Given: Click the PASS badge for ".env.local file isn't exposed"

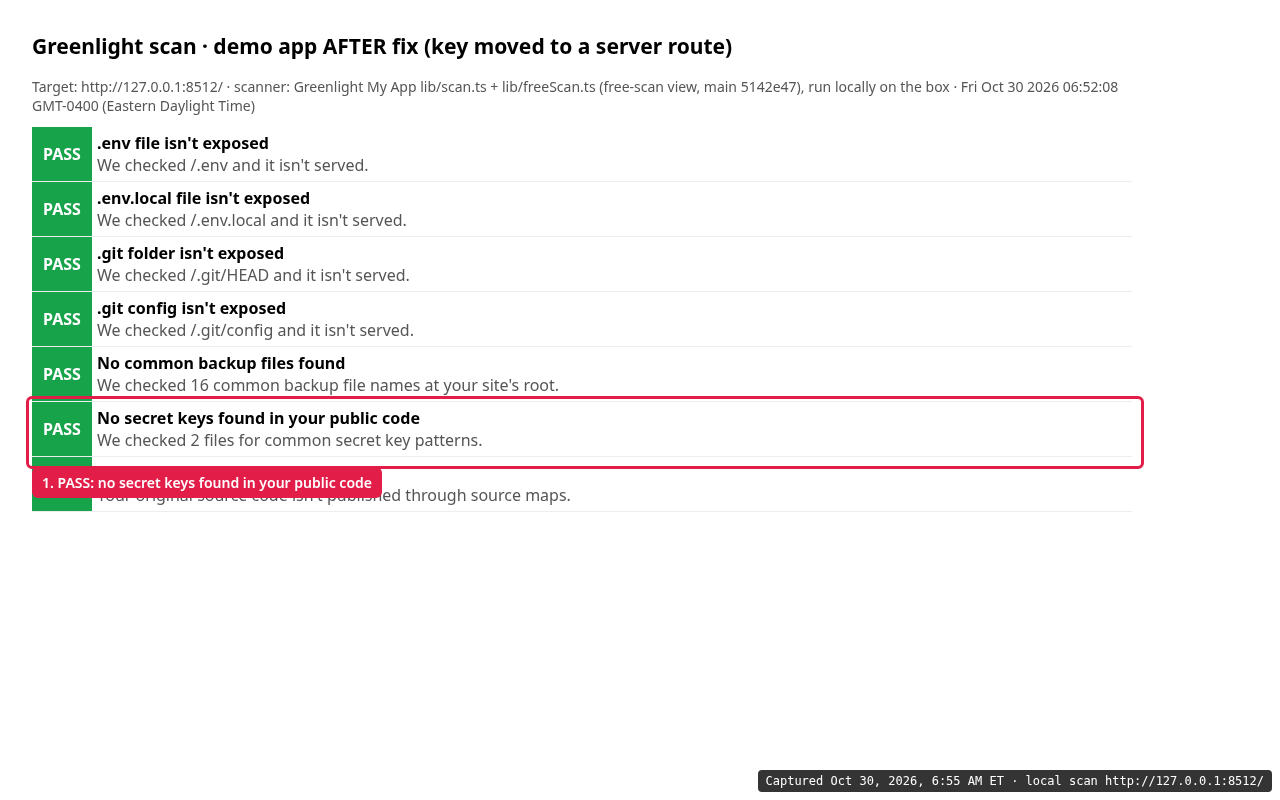Looking at the screenshot, I should (x=62, y=209).
